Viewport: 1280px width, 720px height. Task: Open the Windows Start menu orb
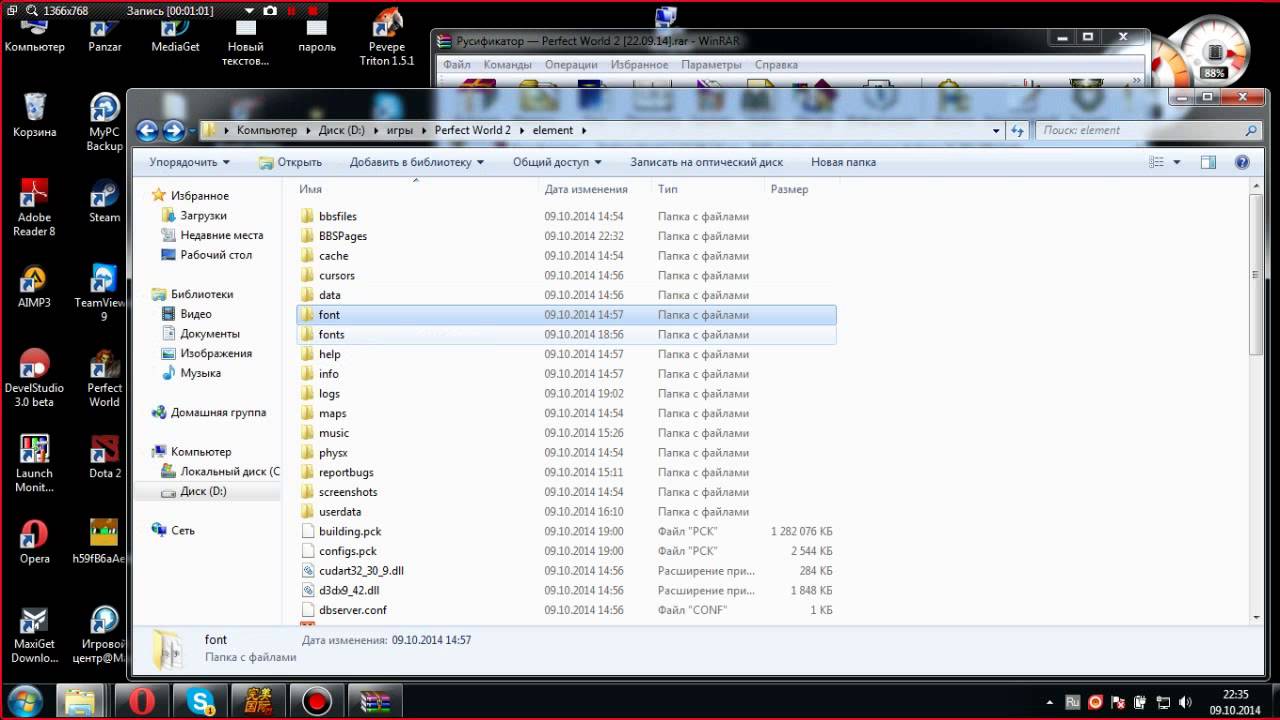pyautogui.click(x=24, y=700)
